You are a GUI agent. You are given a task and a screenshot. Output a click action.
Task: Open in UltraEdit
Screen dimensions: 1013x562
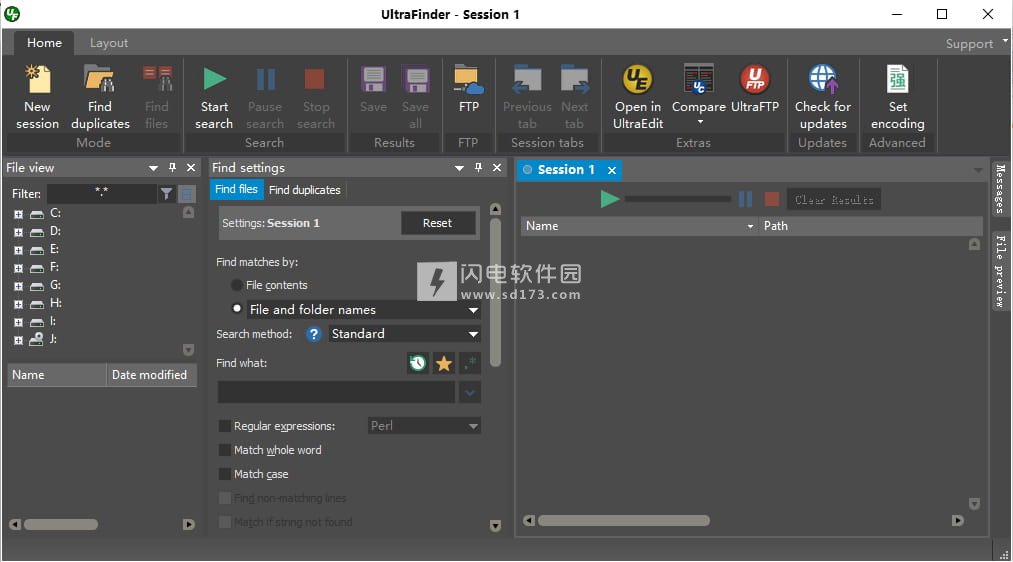[x=638, y=98]
